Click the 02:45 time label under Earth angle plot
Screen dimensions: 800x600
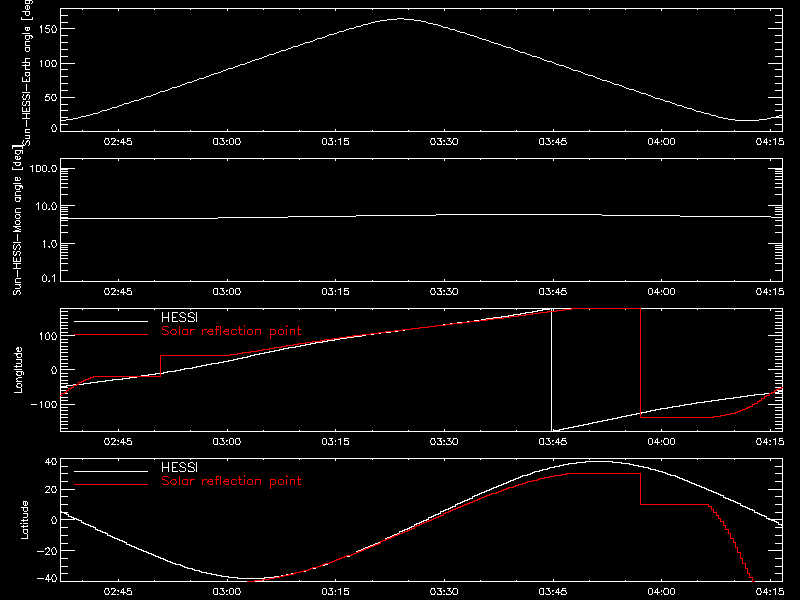118,142
